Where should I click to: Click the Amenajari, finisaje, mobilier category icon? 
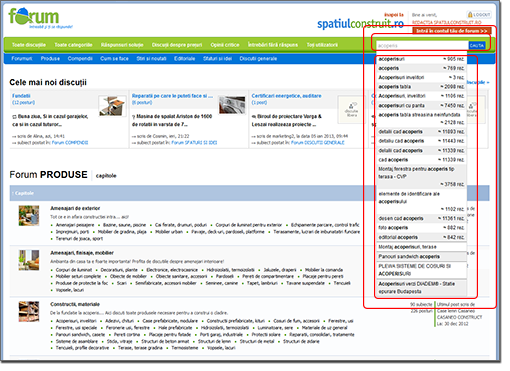[29, 260]
